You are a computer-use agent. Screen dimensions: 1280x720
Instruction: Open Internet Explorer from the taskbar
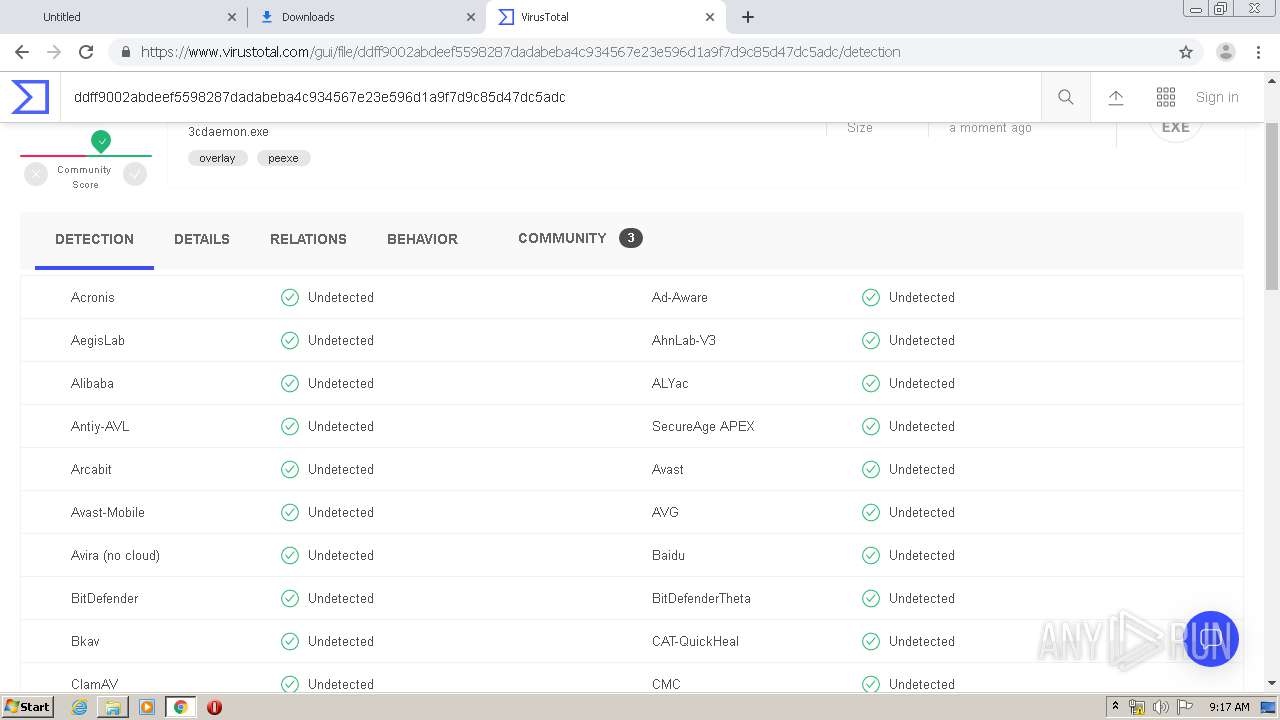click(x=79, y=707)
